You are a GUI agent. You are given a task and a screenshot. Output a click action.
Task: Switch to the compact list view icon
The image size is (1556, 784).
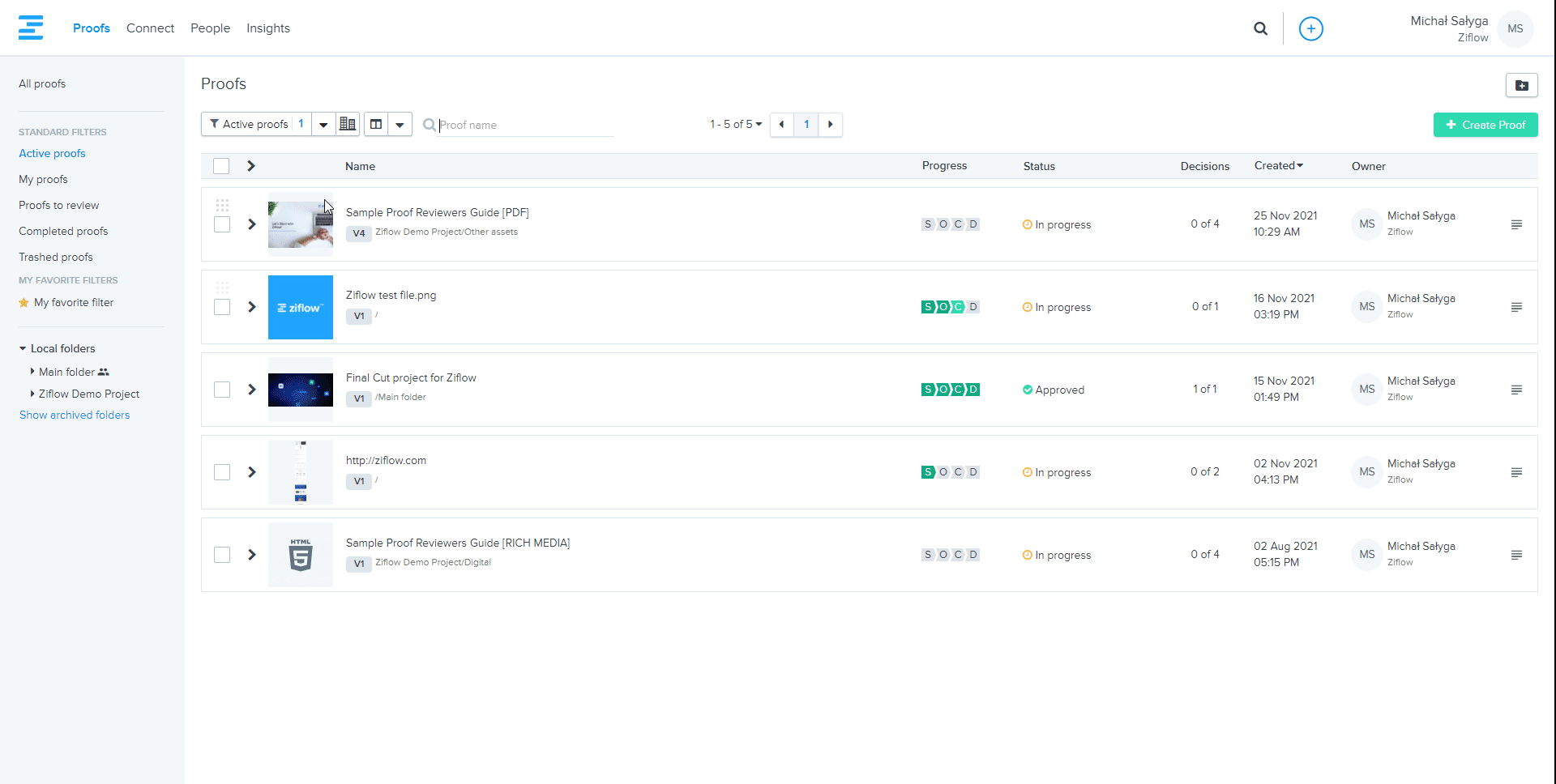click(348, 124)
